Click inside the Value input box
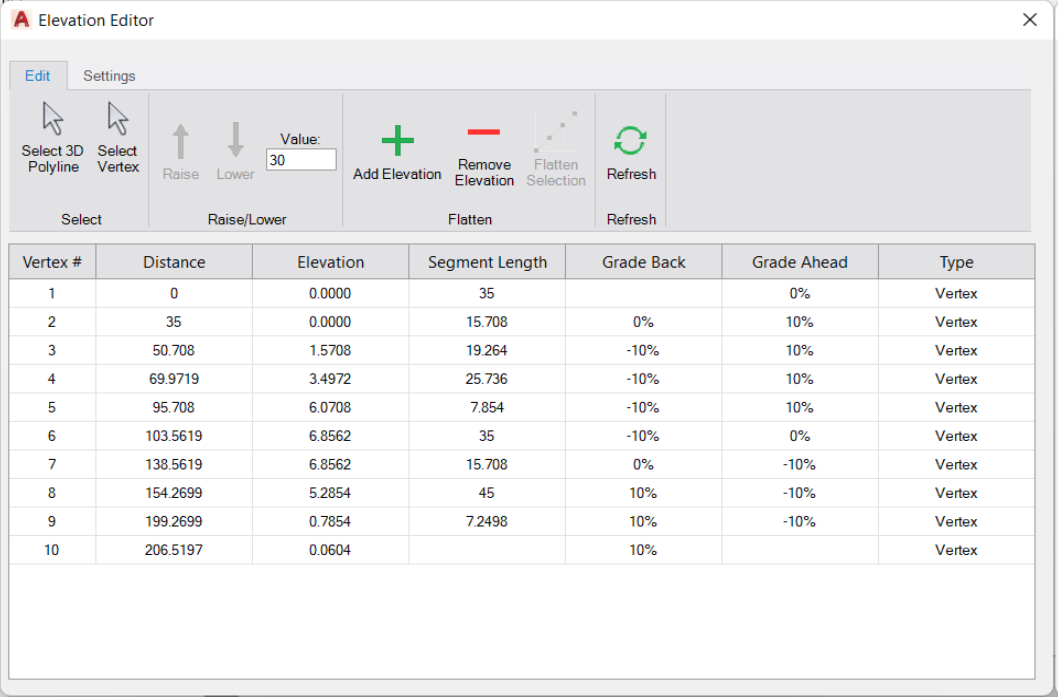This screenshot has width=1058, height=697. click(300, 159)
